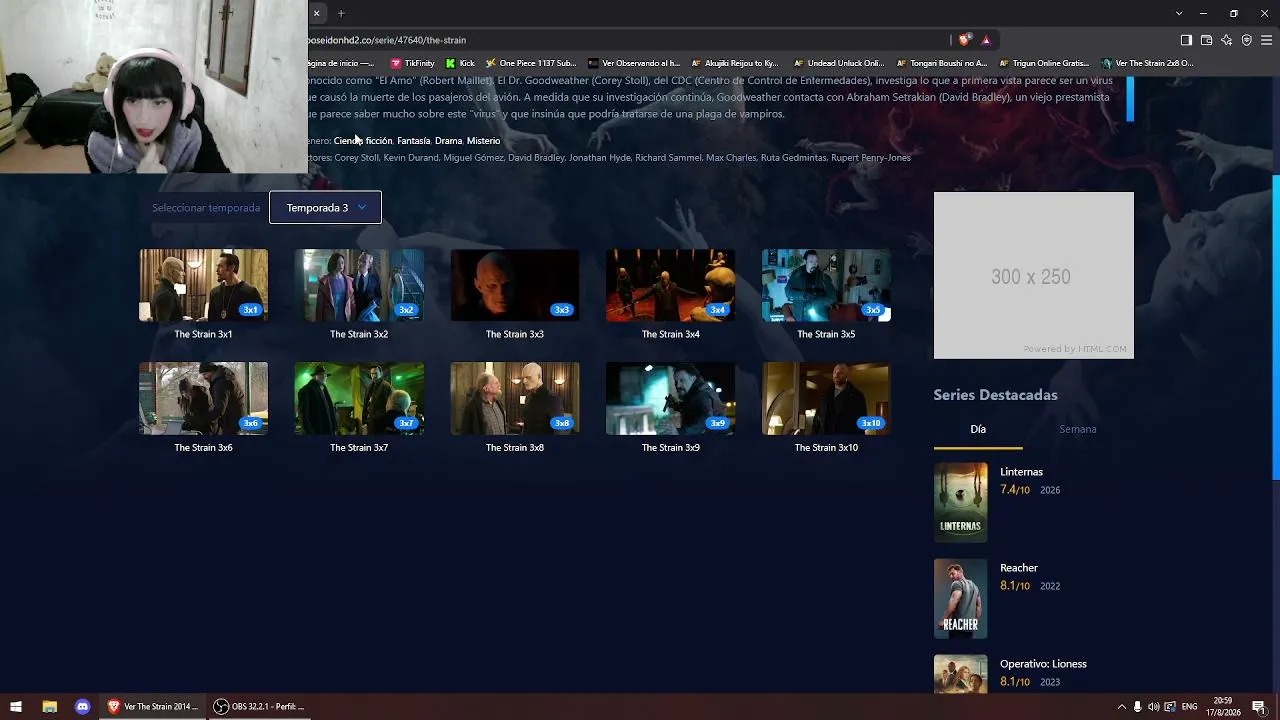Switch to the OBS 32.2.1 taskbar window
Screen dimensions: 1280x720
click(x=259, y=706)
